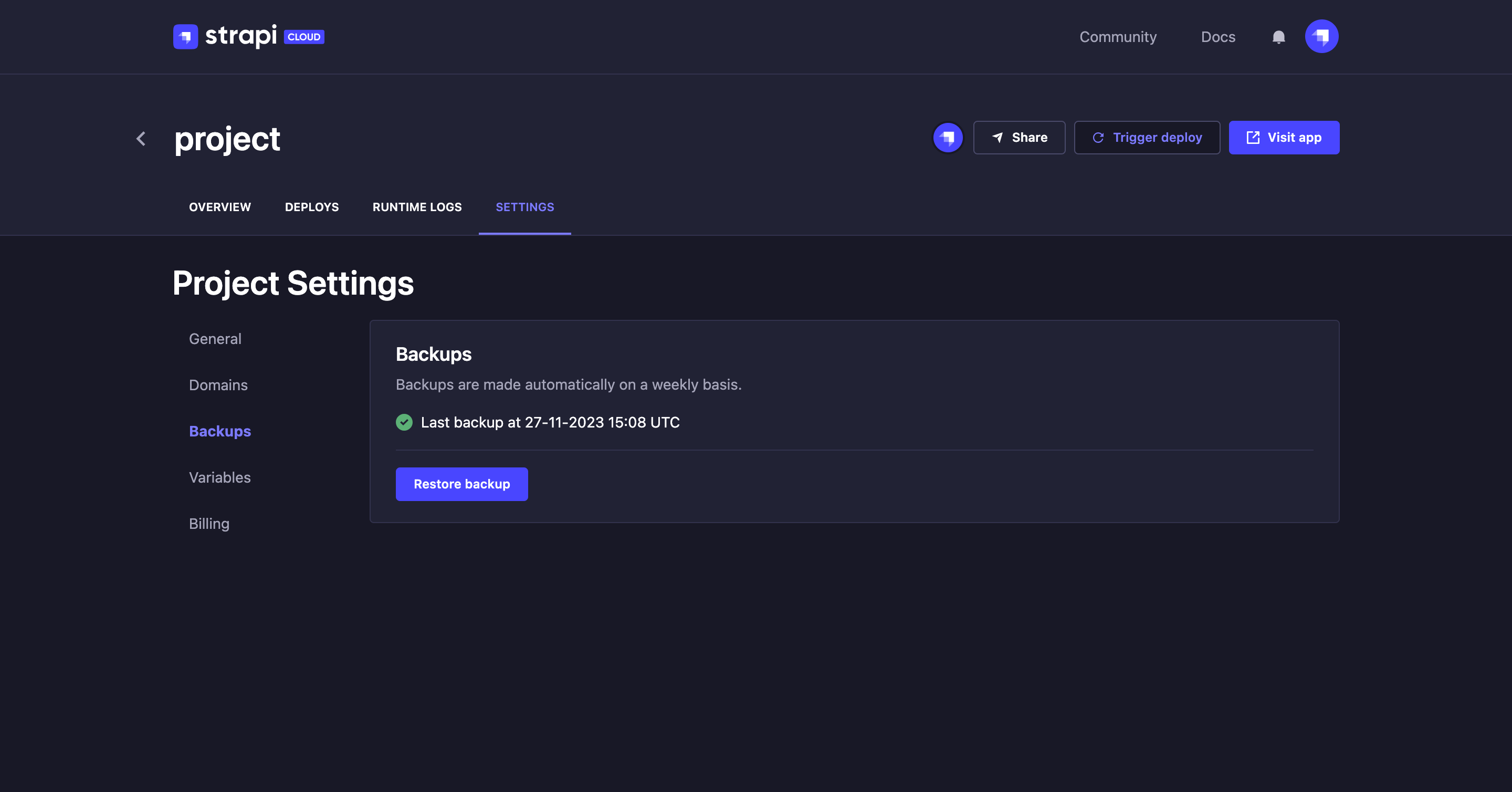The width and height of the screenshot is (1512, 792).
Task: Click the green backup success checkmark
Action: (x=404, y=422)
